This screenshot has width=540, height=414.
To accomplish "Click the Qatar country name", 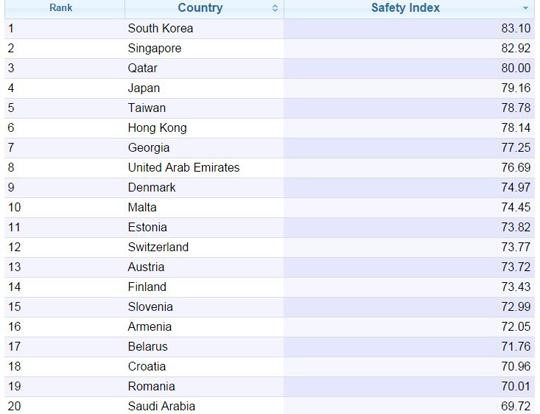I will click(143, 68).
